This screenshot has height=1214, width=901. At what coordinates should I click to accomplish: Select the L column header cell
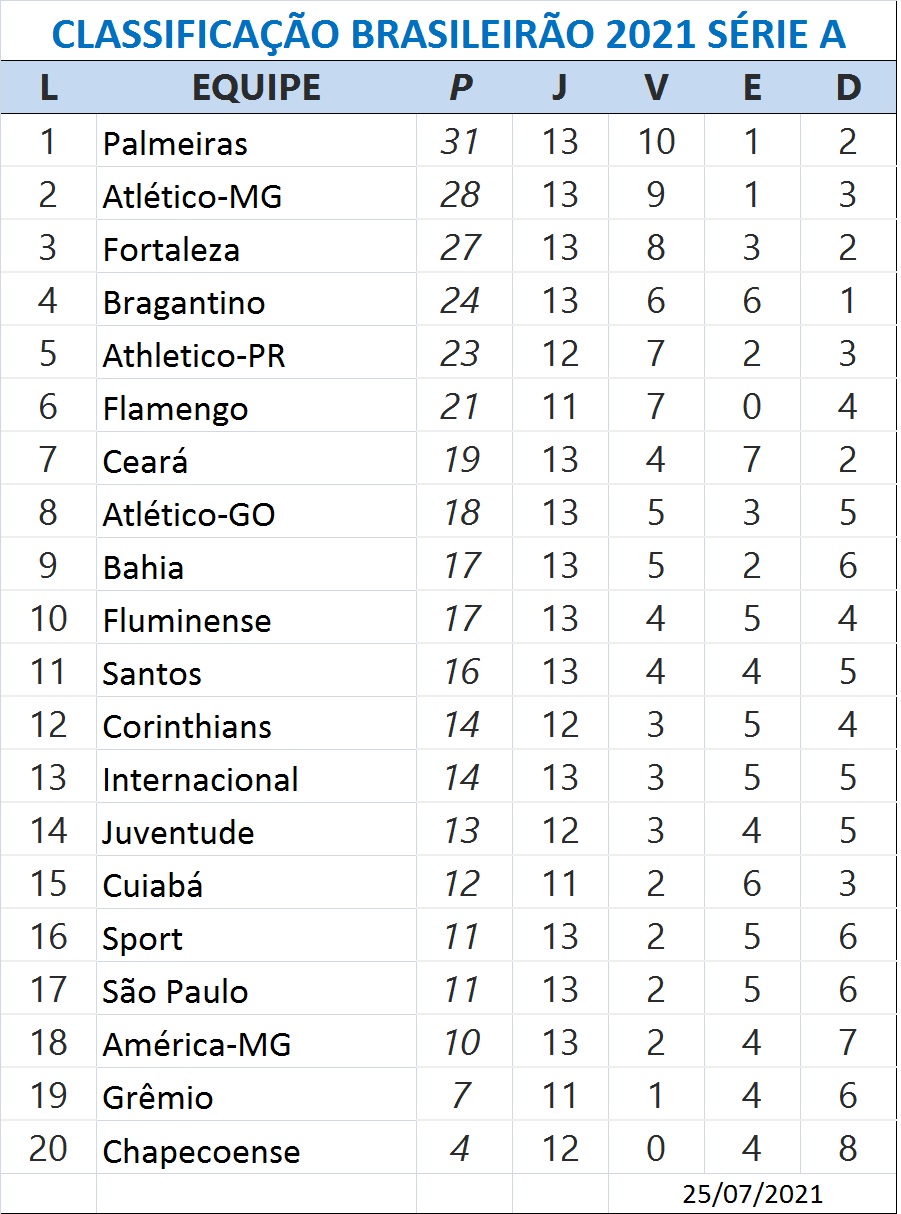click(48, 88)
